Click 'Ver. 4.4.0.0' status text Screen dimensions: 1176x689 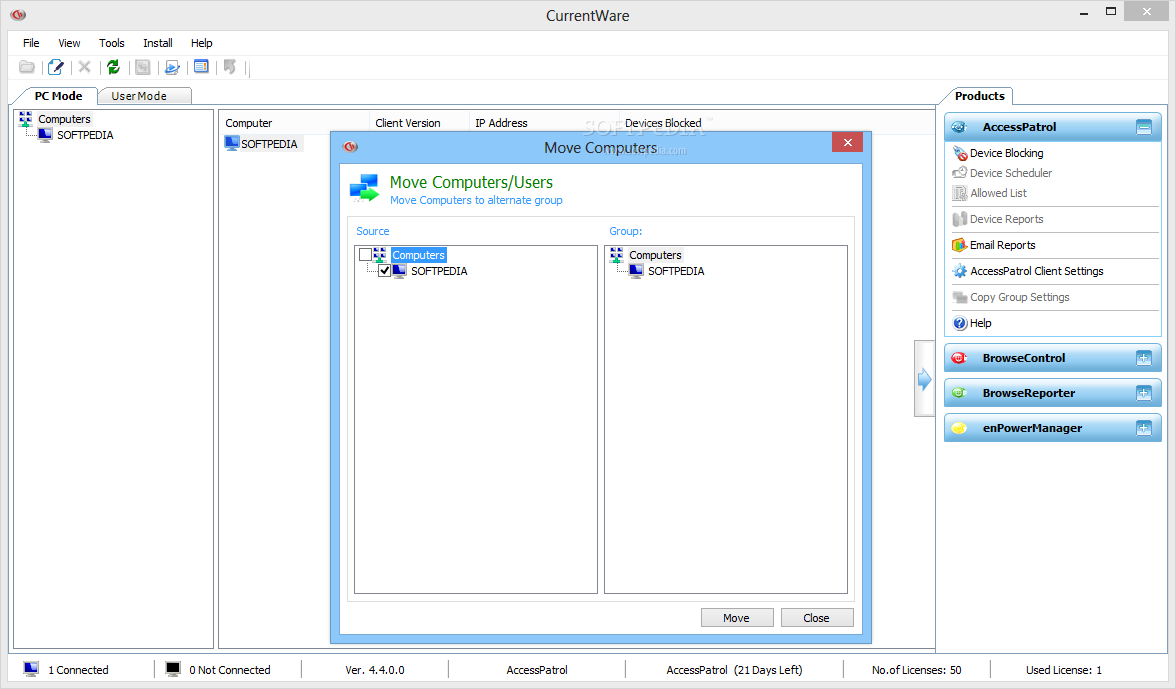pyautogui.click(x=374, y=670)
